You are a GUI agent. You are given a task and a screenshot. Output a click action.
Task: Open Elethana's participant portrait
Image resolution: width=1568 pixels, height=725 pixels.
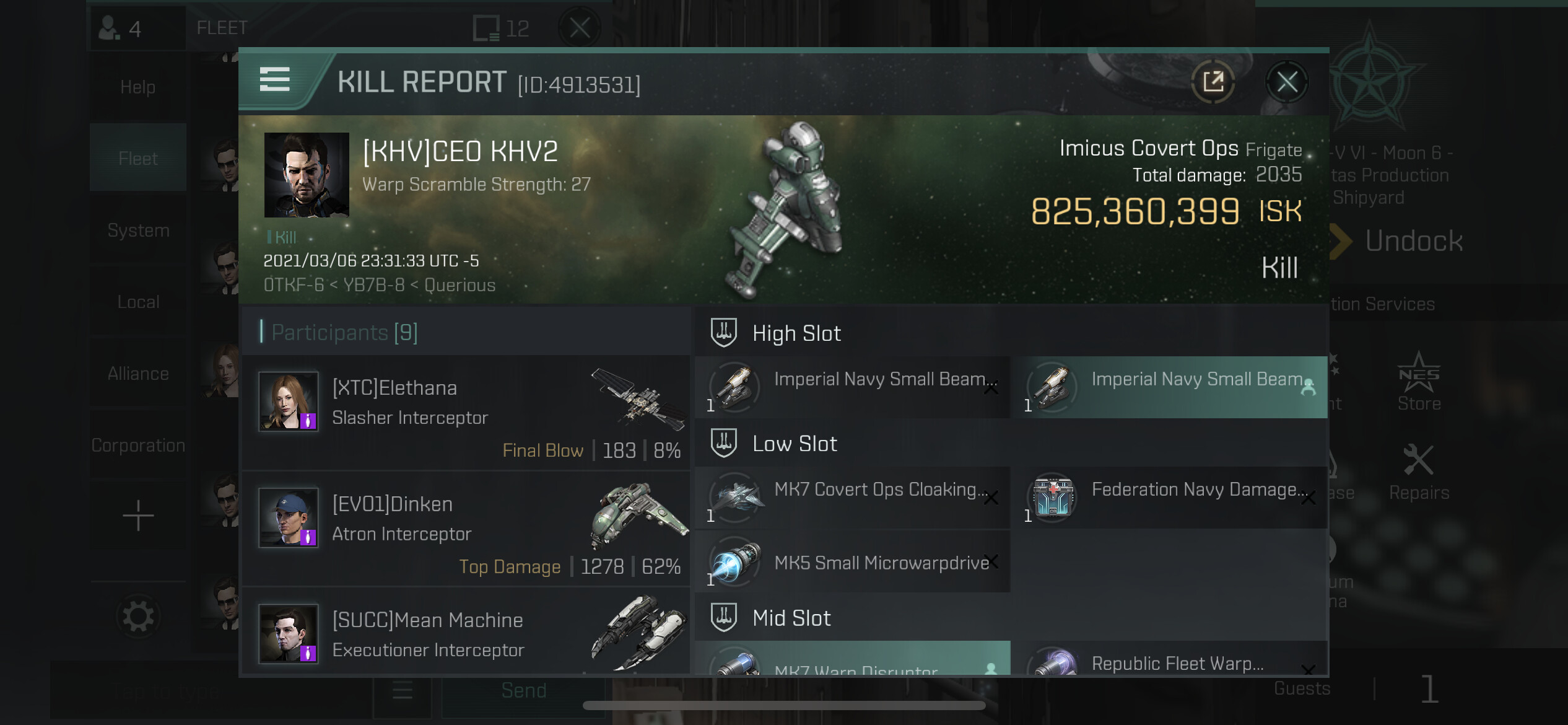pos(289,402)
